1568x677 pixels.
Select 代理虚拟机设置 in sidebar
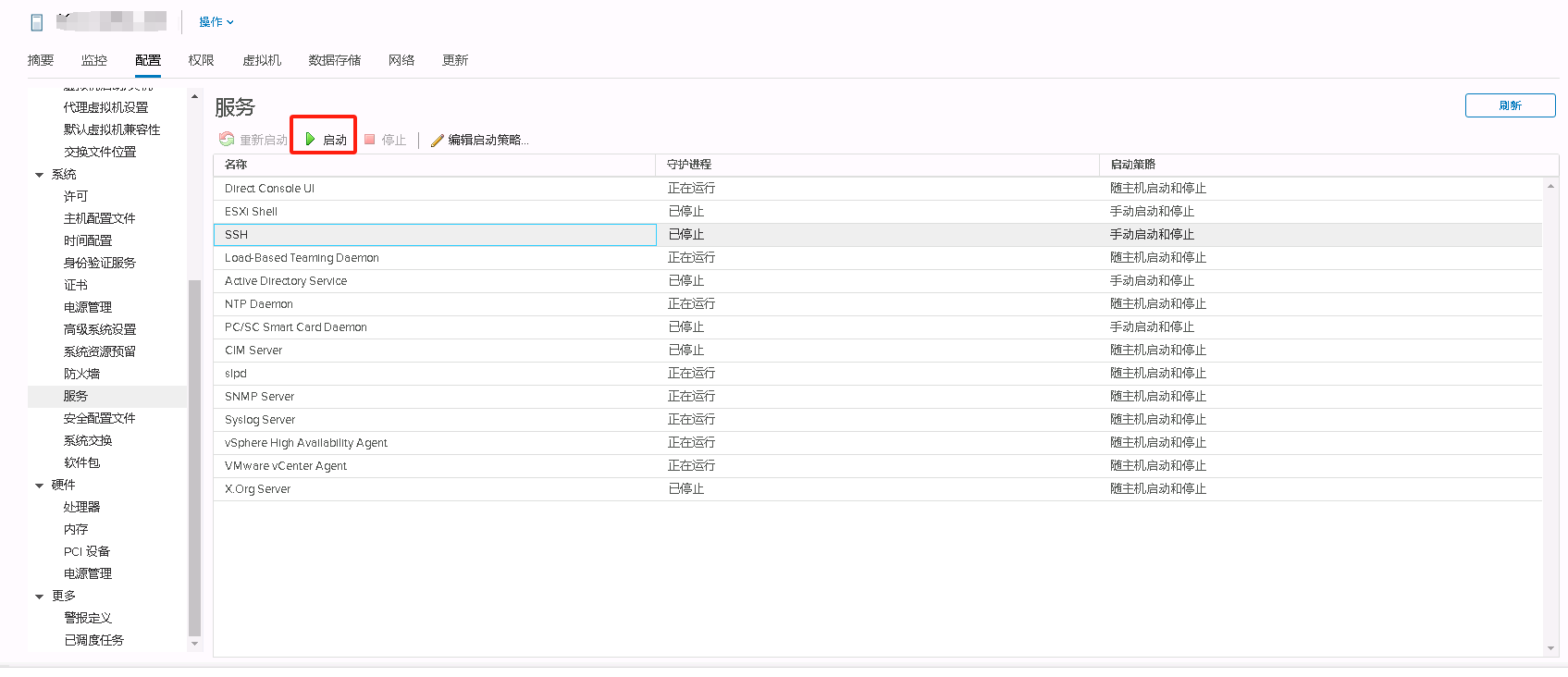click(105, 107)
